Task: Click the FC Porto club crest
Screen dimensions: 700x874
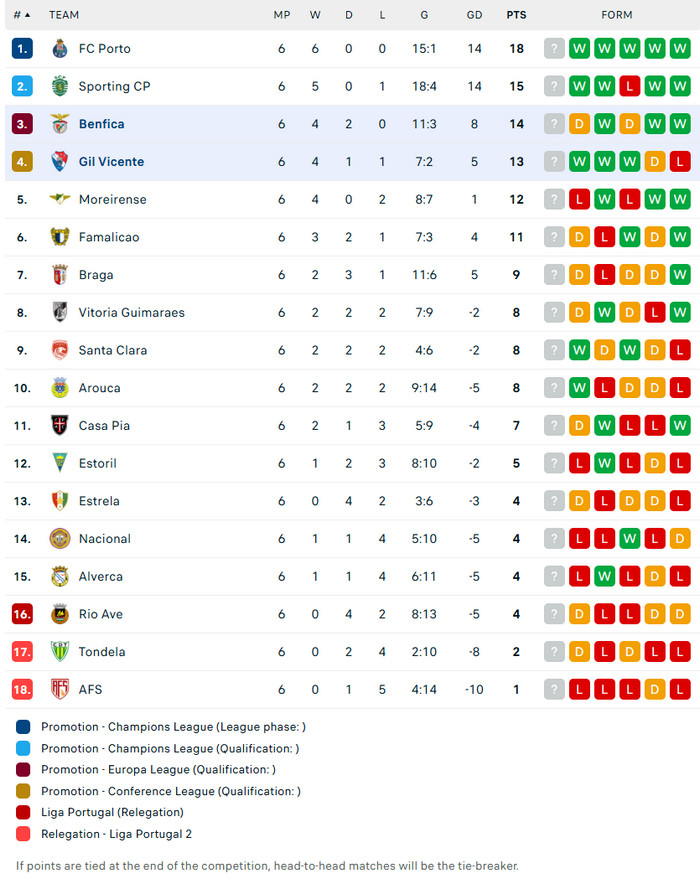Action: [60, 48]
